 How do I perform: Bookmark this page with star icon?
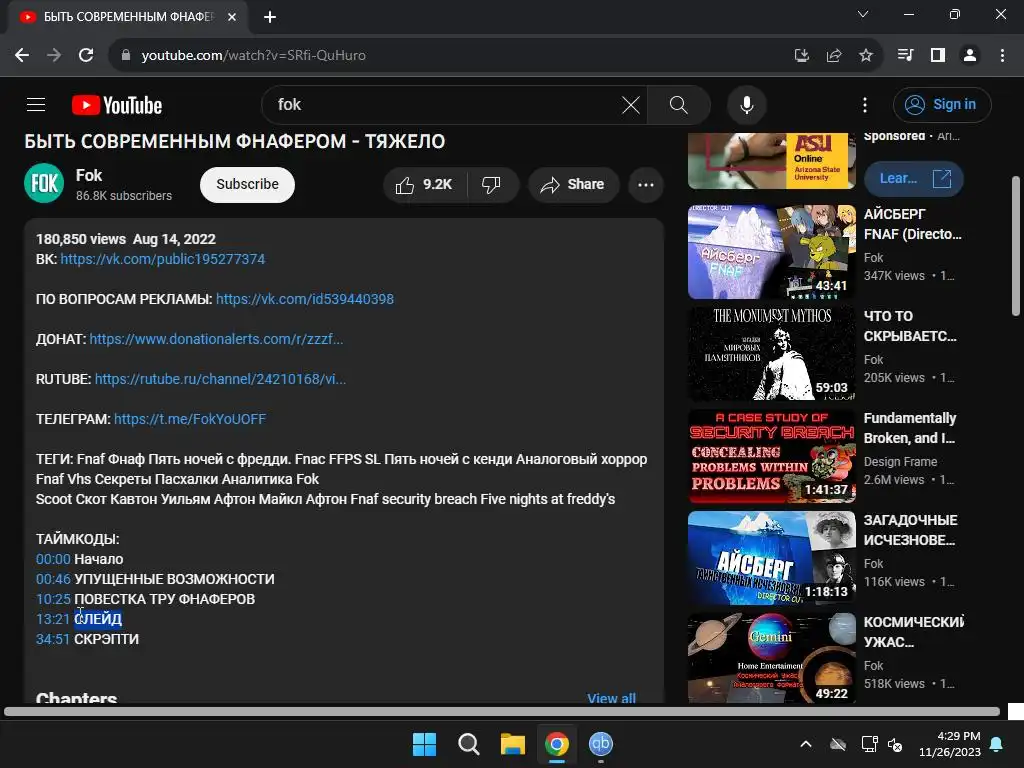coord(865,55)
